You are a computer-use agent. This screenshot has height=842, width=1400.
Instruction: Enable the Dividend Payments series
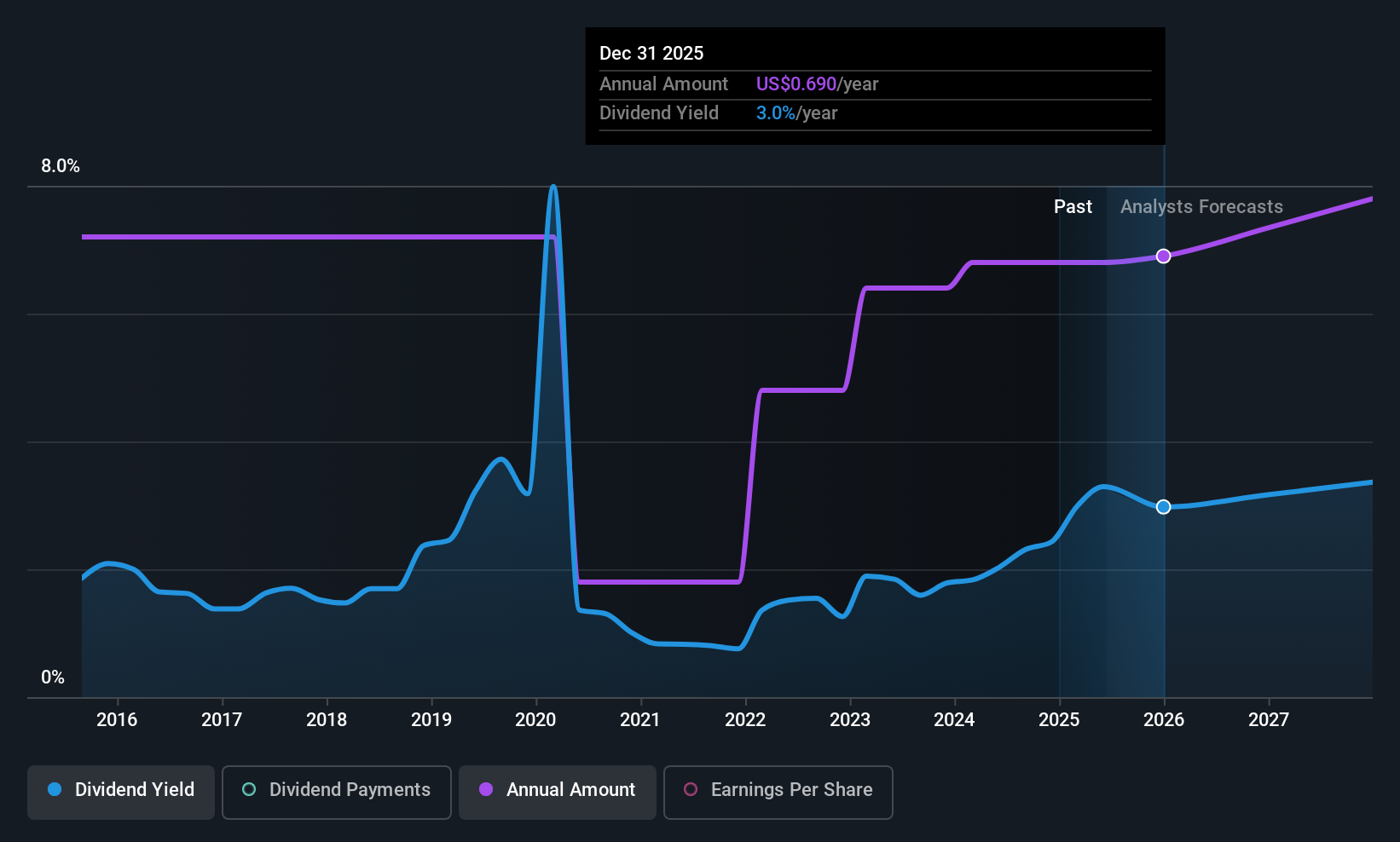336,792
